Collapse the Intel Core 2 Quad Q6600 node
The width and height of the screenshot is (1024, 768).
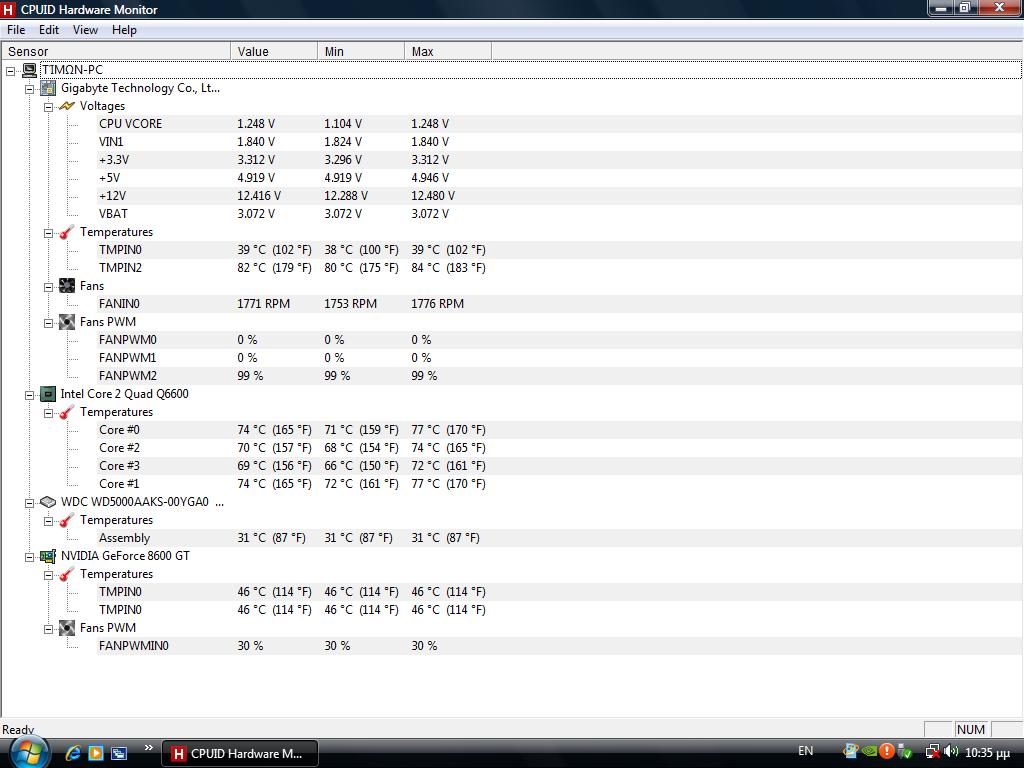click(29, 395)
